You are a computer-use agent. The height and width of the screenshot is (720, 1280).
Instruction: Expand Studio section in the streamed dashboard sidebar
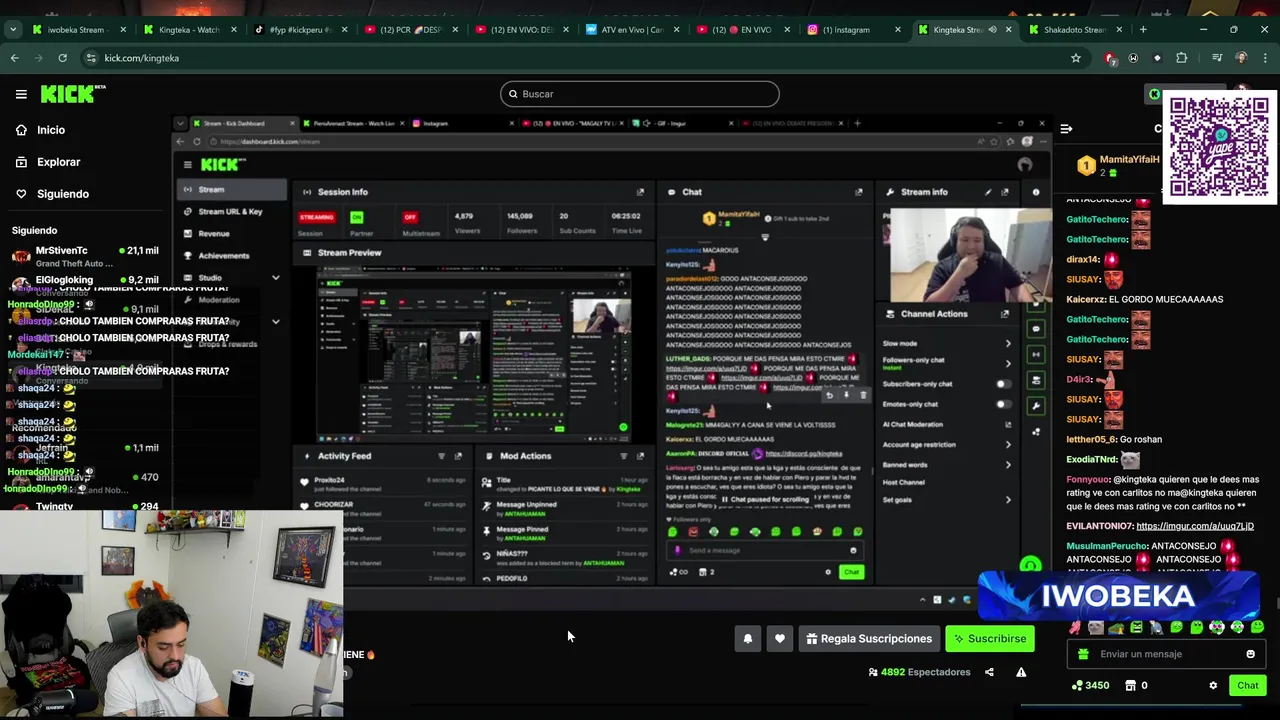click(x=275, y=278)
